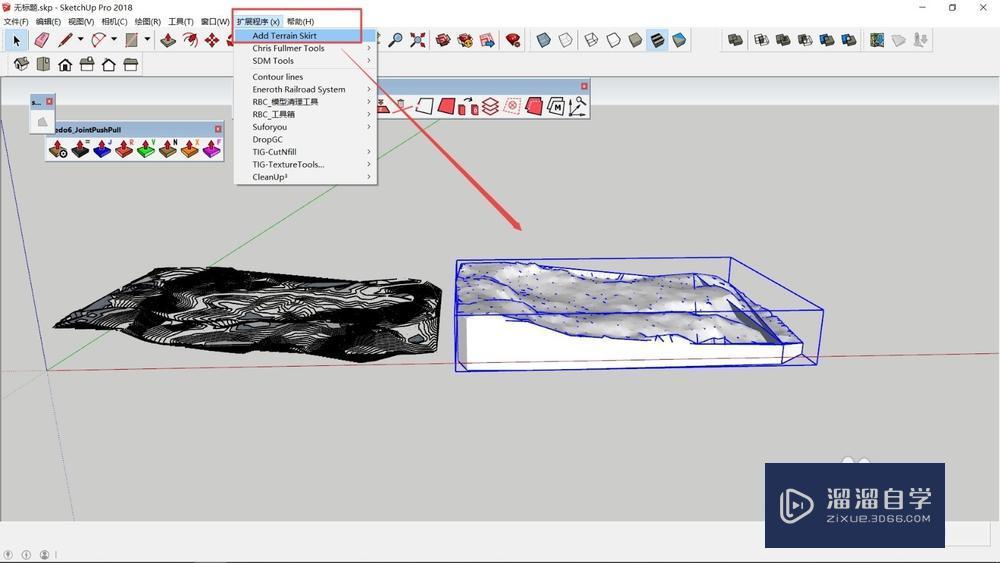
Task: Open the Shape tool dropdown arrow
Action: 147,40
